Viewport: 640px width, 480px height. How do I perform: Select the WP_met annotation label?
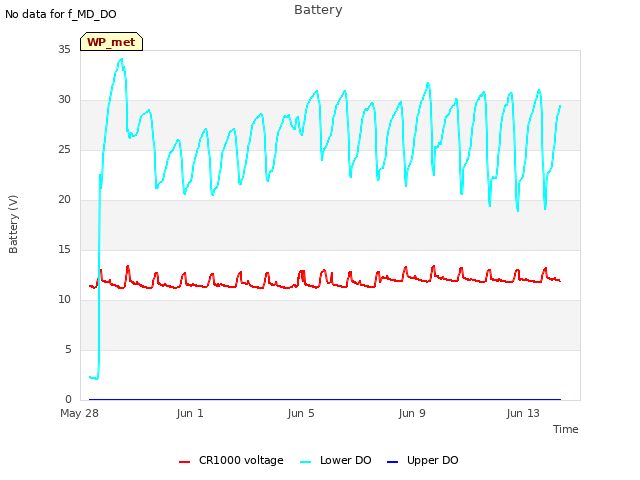coord(111,42)
